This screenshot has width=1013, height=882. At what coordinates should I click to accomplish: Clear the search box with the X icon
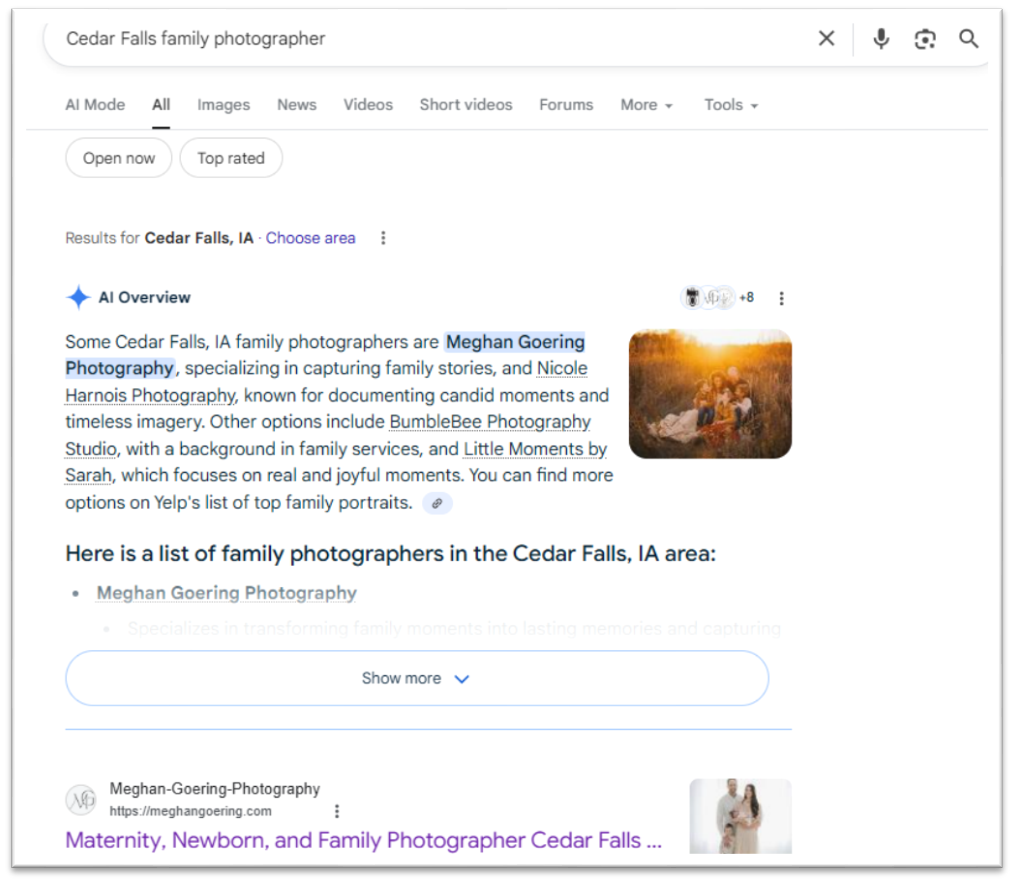click(x=826, y=39)
